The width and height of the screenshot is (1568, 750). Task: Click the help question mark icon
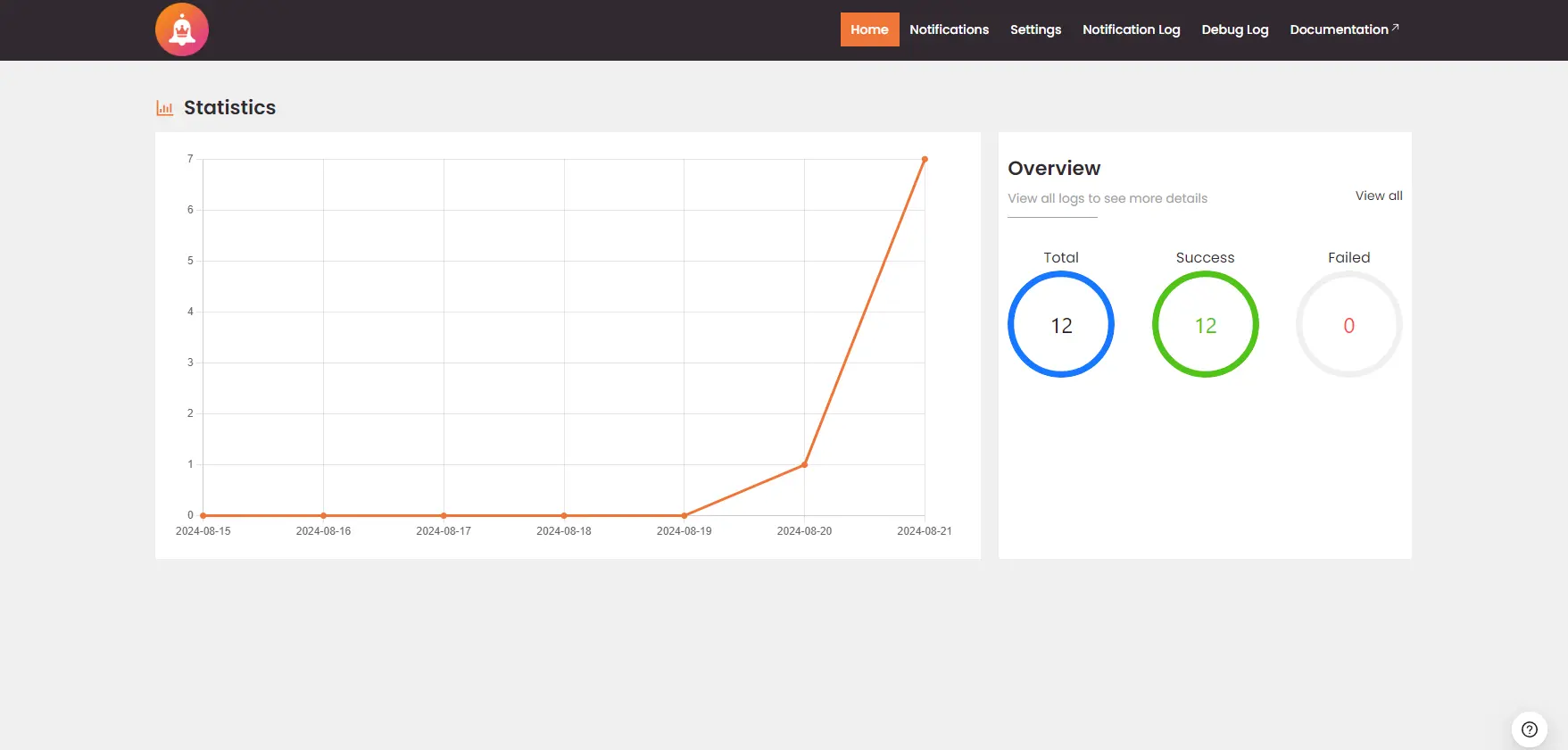click(x=1529, y=729)
